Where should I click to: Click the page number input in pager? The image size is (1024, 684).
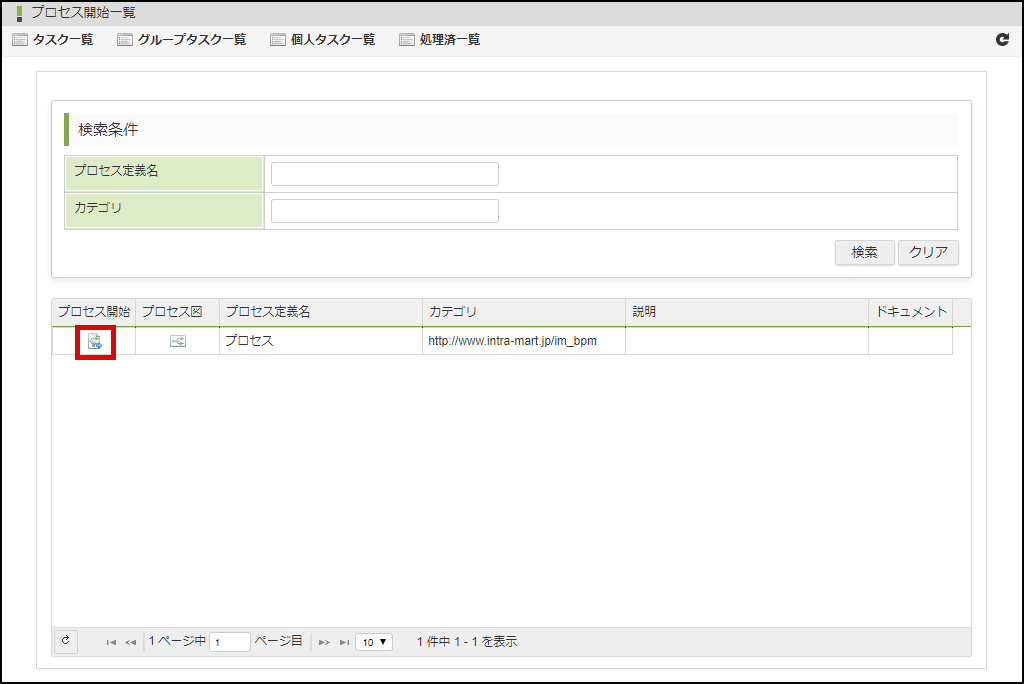(x=230, y=642)
